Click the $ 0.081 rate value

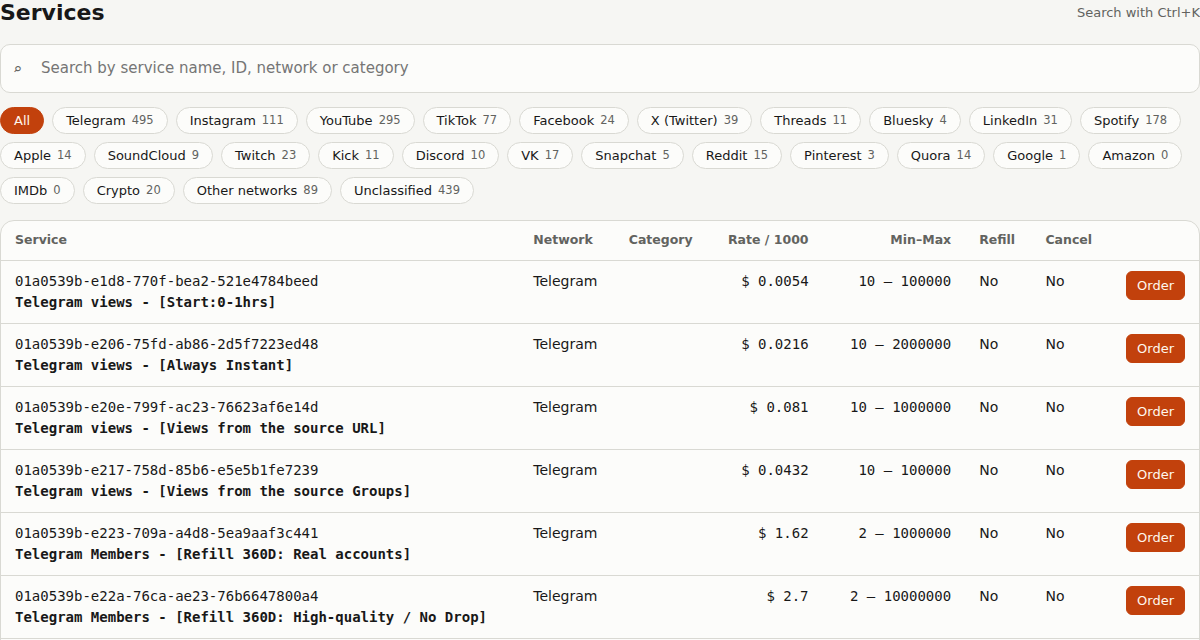(779, 407)
